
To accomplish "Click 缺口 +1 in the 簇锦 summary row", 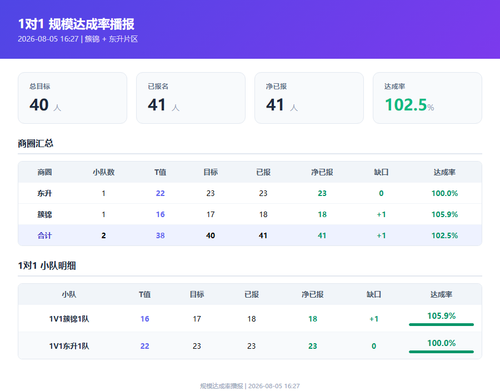I will (x=381, y=214).
